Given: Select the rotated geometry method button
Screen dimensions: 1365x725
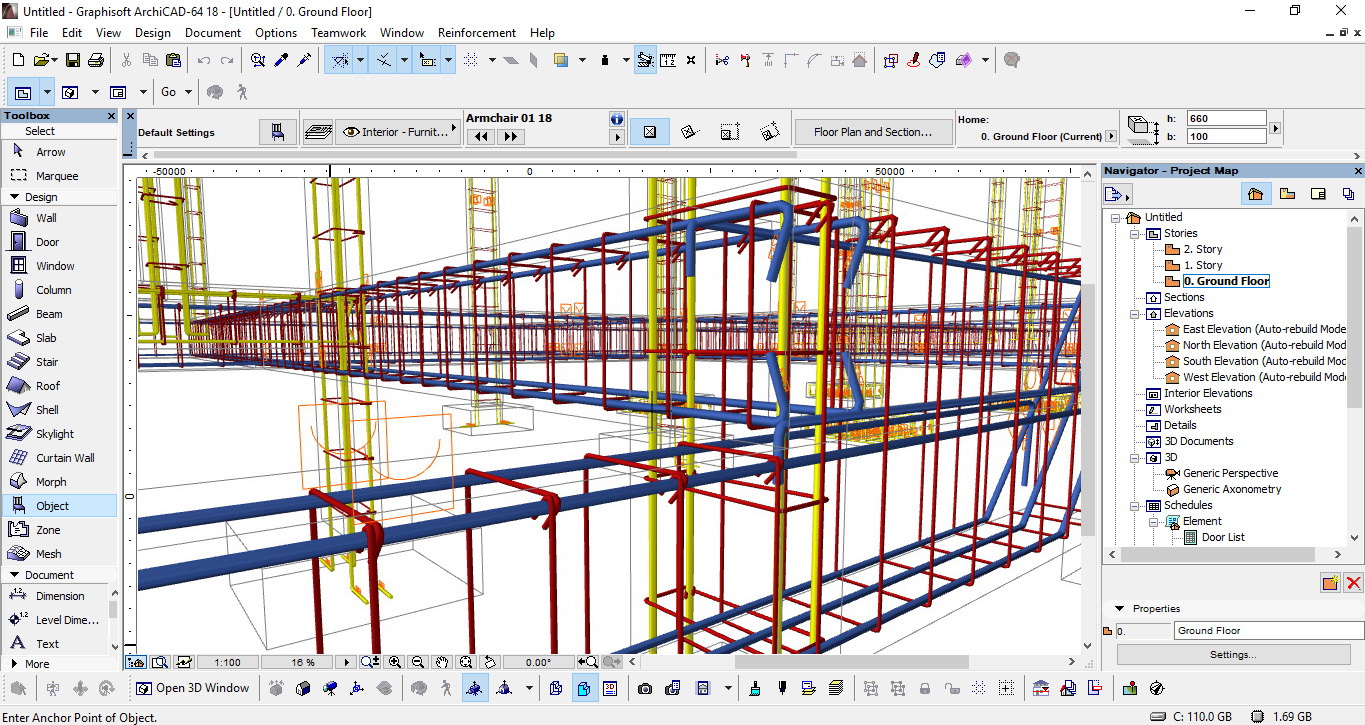Looking at the screenshot, I should [689, 132].
